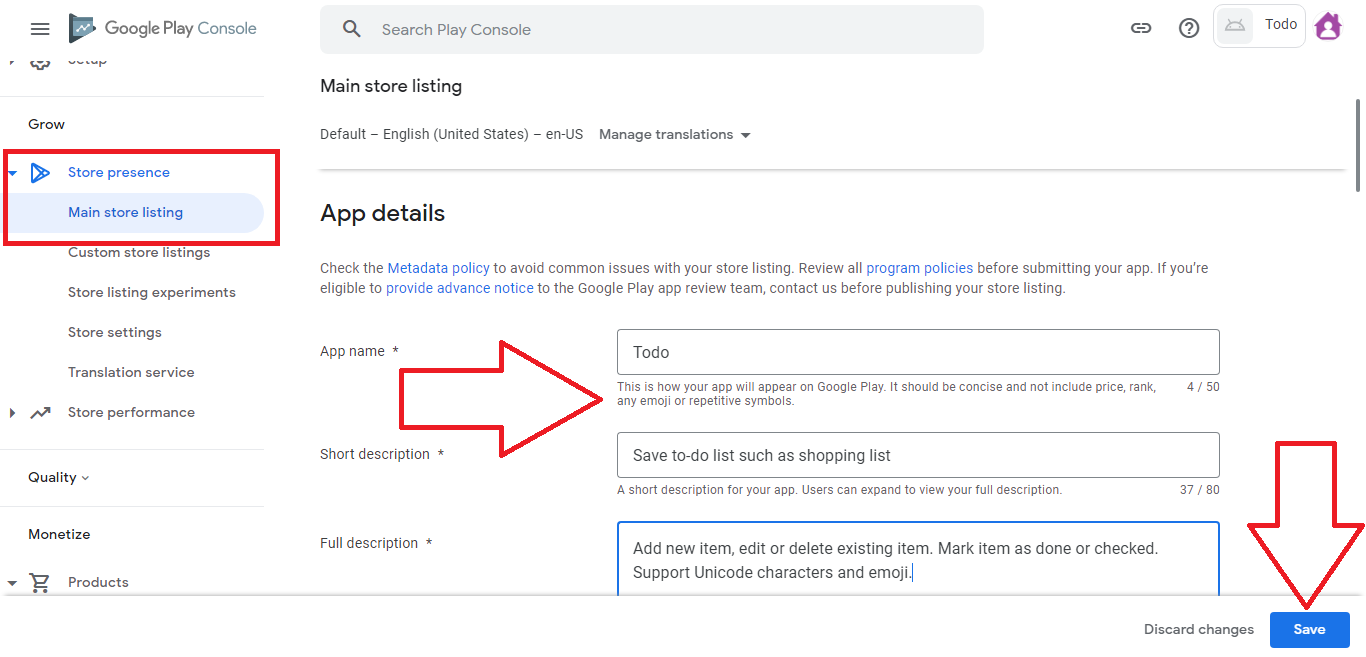Open Store listing experiments page

click(x=152, y=293)
